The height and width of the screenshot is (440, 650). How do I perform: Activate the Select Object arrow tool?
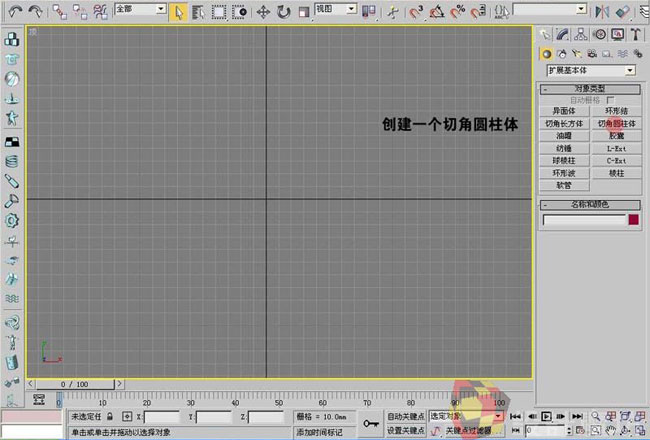pos(178,12)
